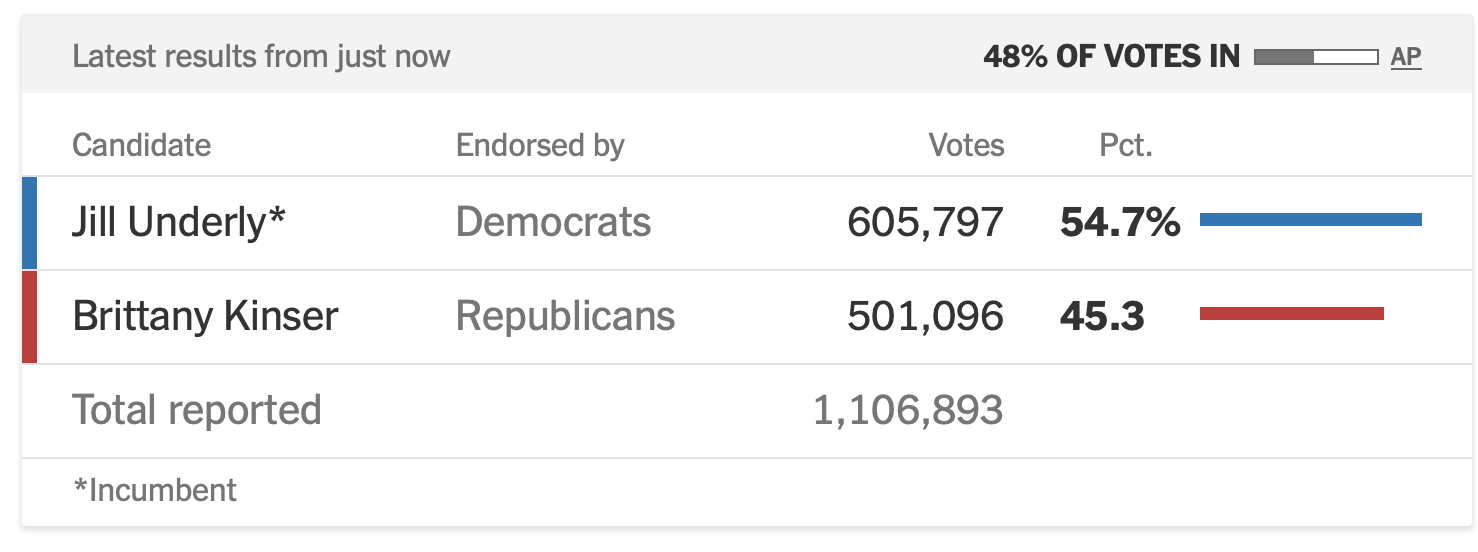Viewport: 1478px width, 552px height.
Task: Select the red Republican color marker
Action: click(29, 317)
